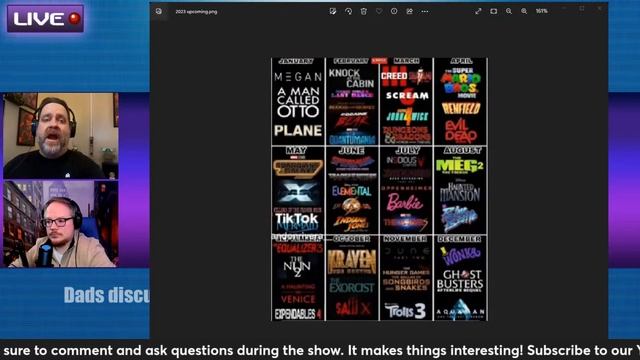
Task: Click the WONKA logo in December
Action: click(461, 257)
